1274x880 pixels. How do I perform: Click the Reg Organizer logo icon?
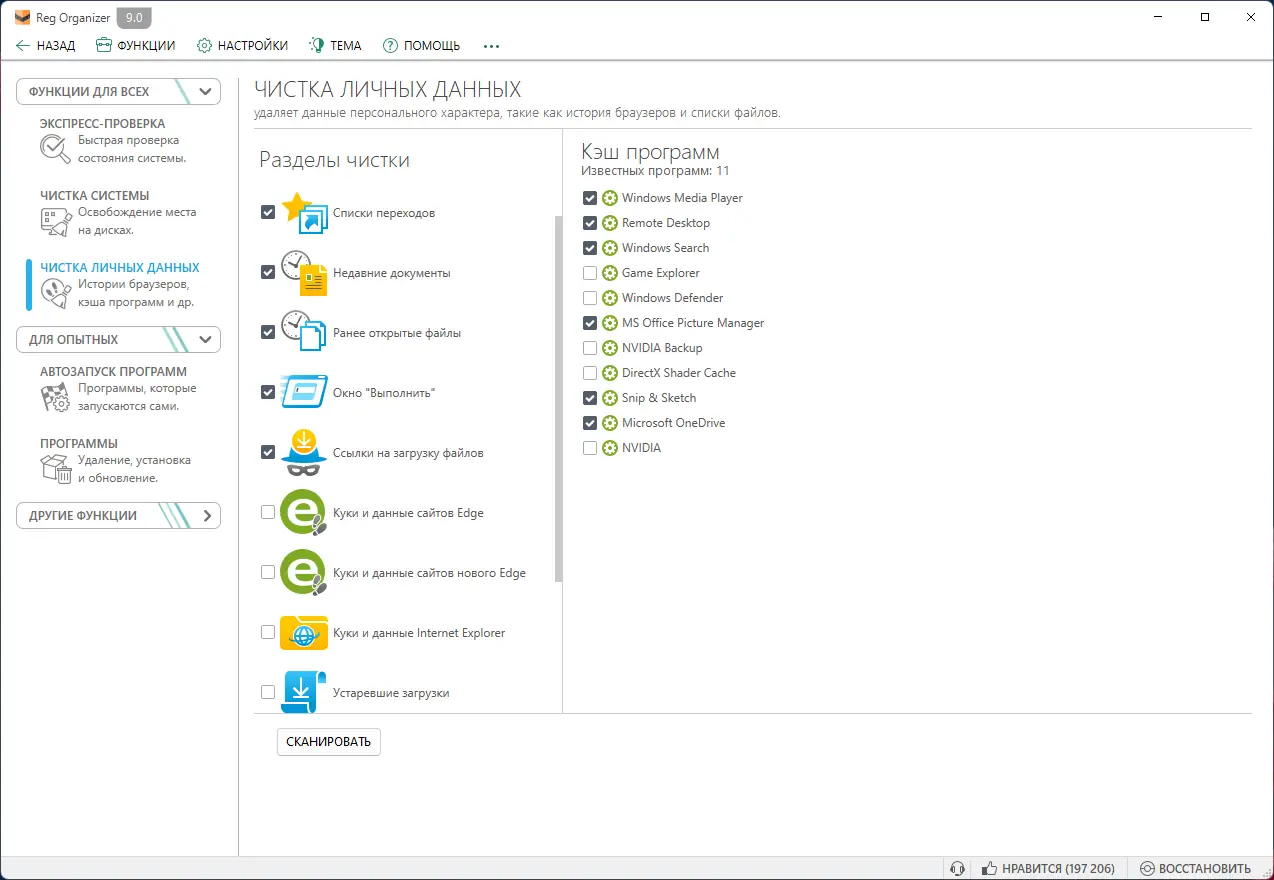[x=22, y=17]
